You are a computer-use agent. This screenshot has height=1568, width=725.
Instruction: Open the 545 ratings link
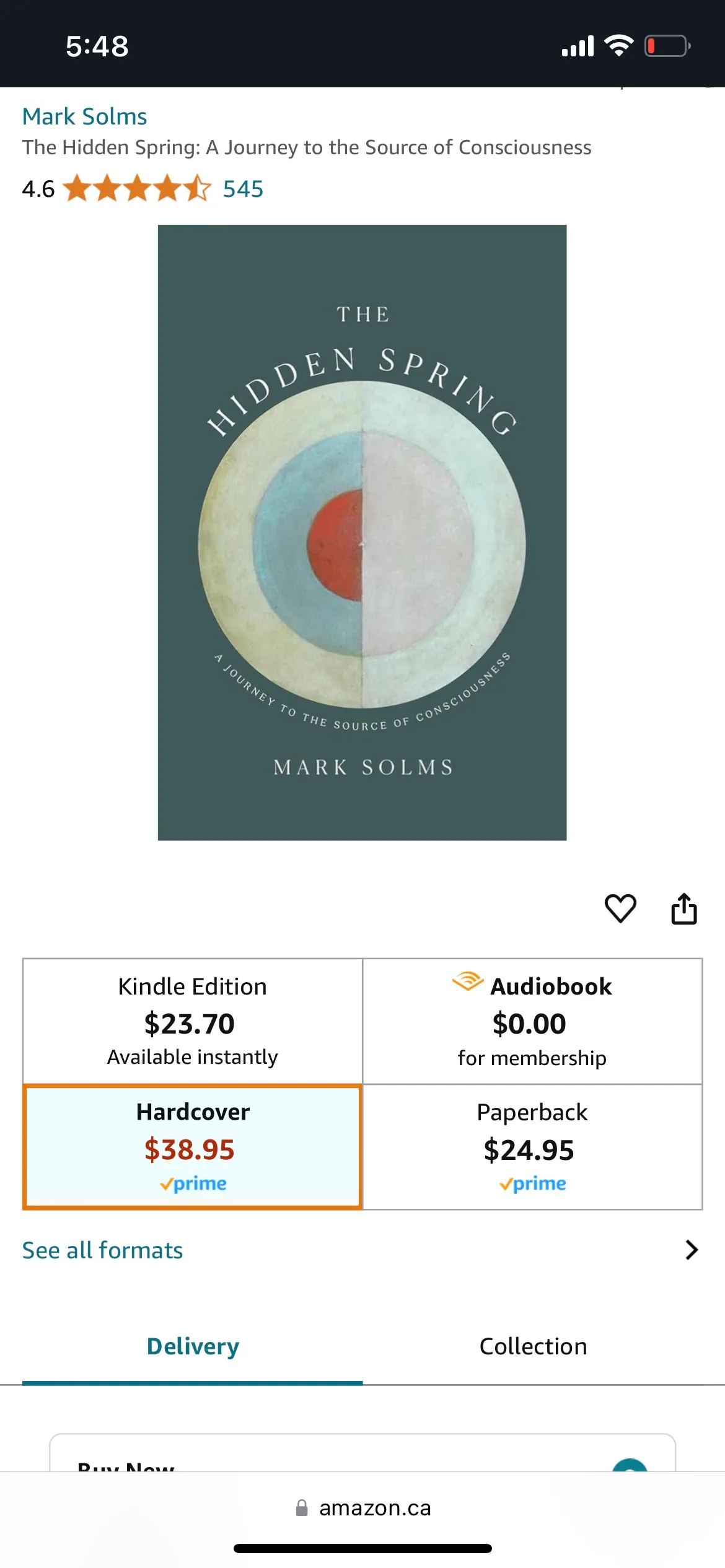[243, 189]
